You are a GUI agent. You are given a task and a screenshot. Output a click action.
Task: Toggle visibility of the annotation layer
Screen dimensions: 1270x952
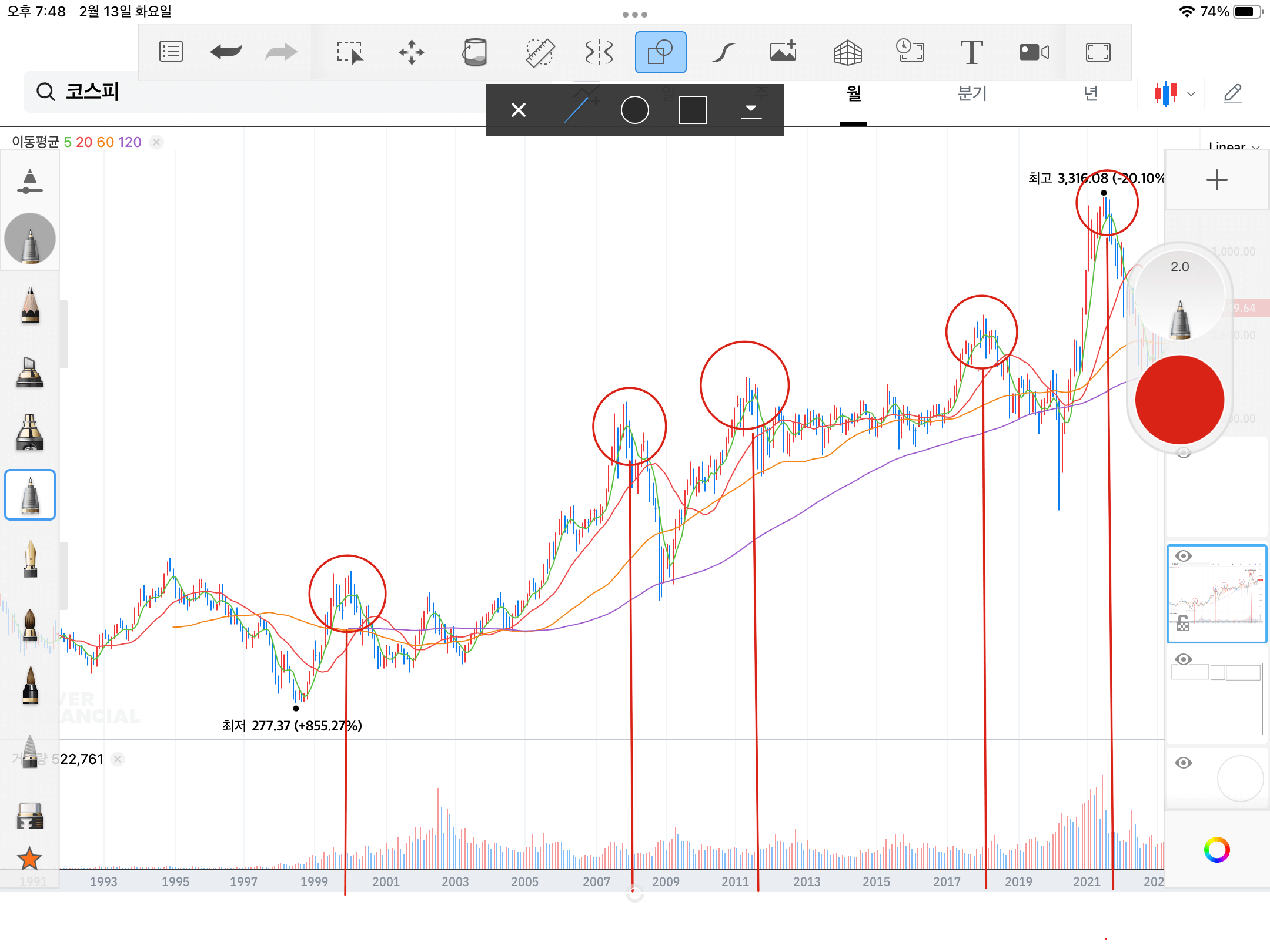[1184, 557]
